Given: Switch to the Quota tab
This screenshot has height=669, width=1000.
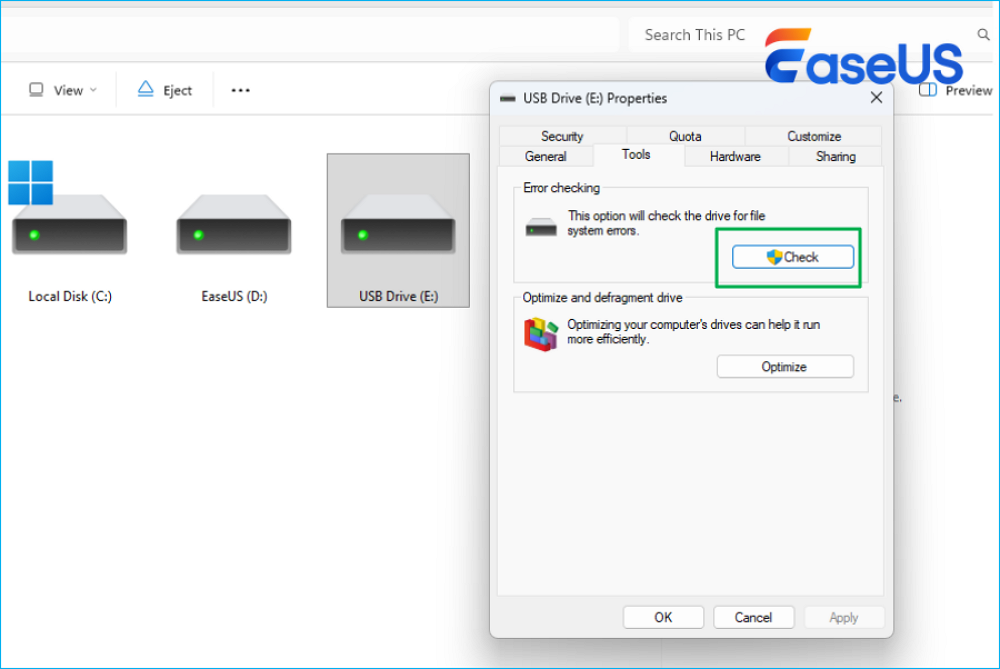Looking at the screenshot, I should [685, 136].
